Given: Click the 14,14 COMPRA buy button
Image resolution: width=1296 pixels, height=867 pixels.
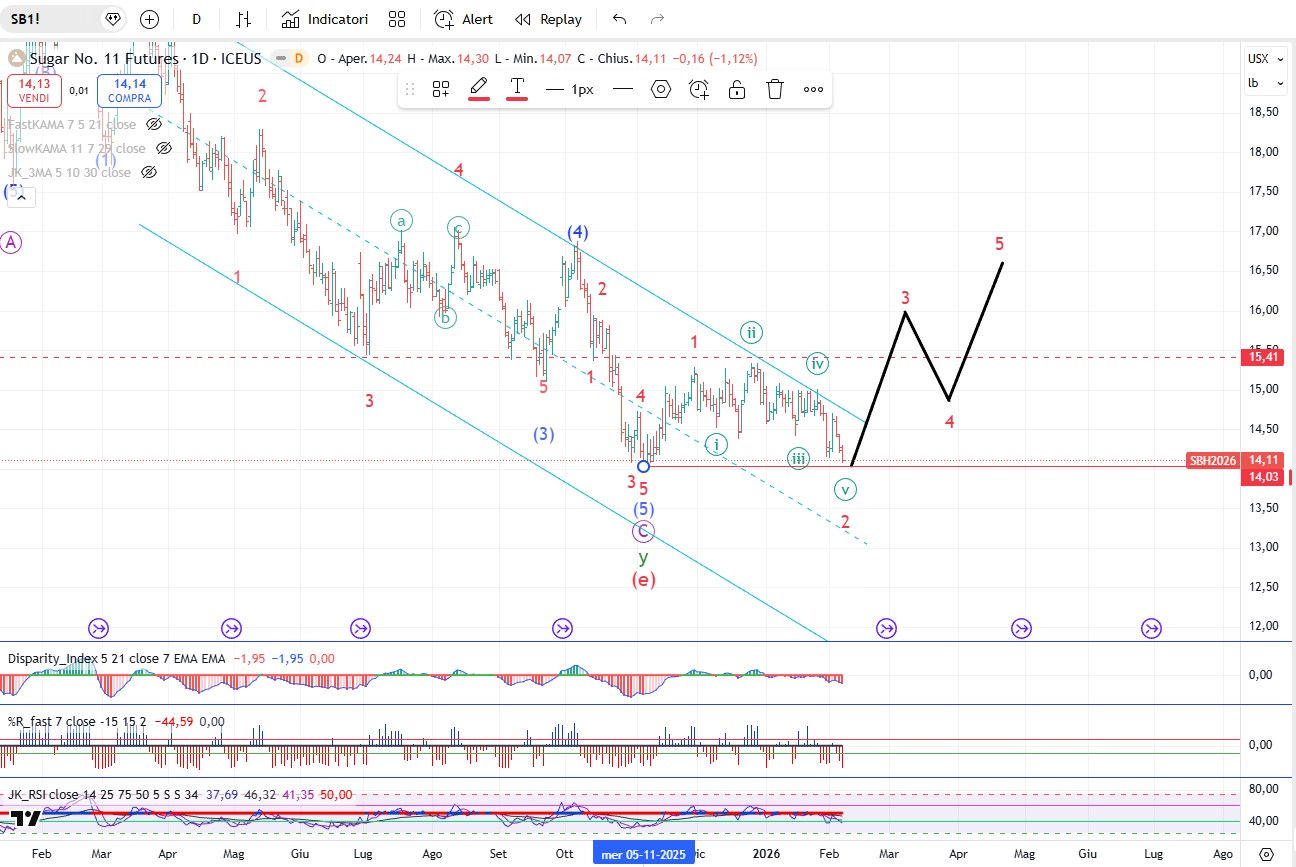Looking at the screenshot, I should pos(129,91).
